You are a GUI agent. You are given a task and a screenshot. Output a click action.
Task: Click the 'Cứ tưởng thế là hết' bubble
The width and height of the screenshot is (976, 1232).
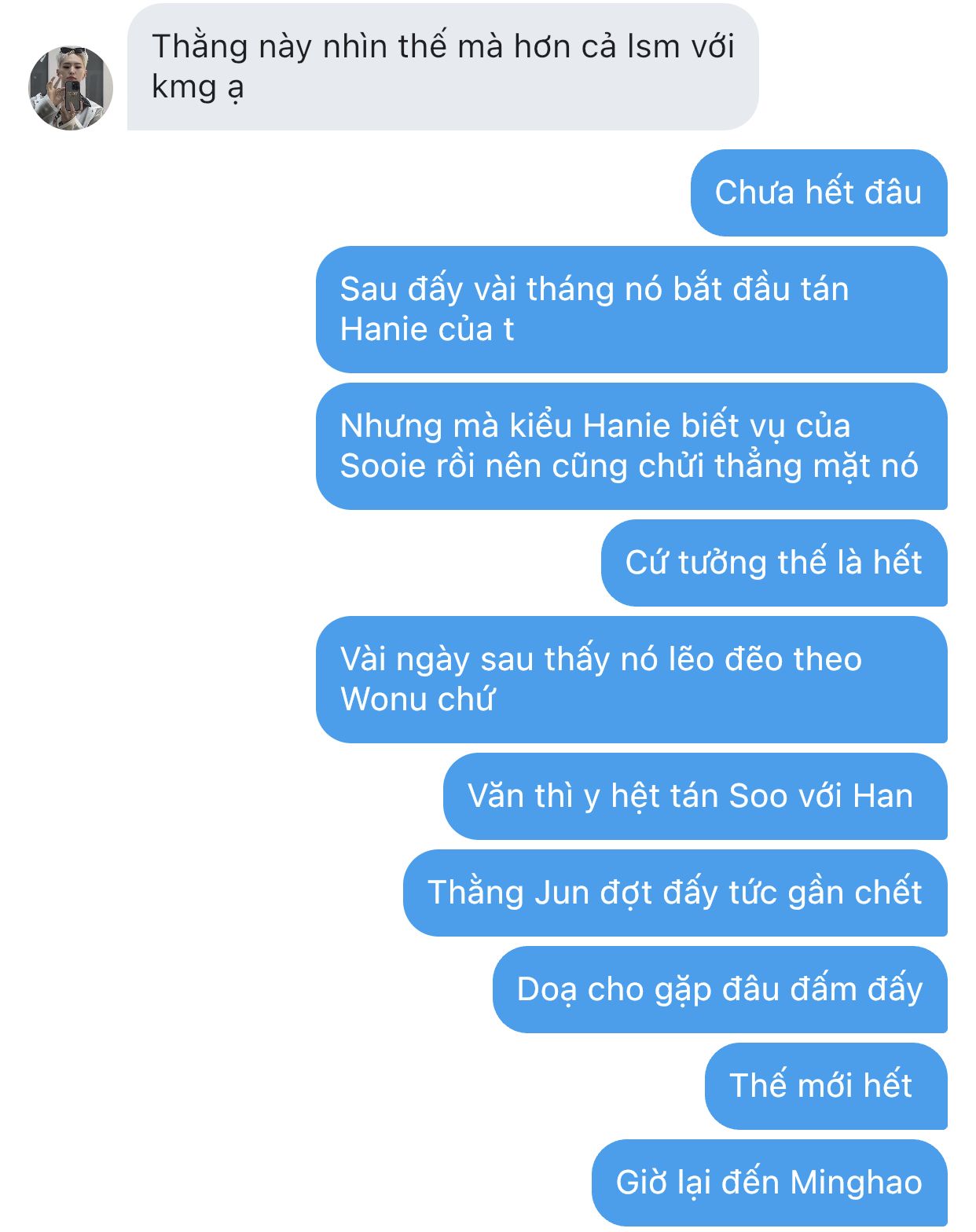[774, 563]
